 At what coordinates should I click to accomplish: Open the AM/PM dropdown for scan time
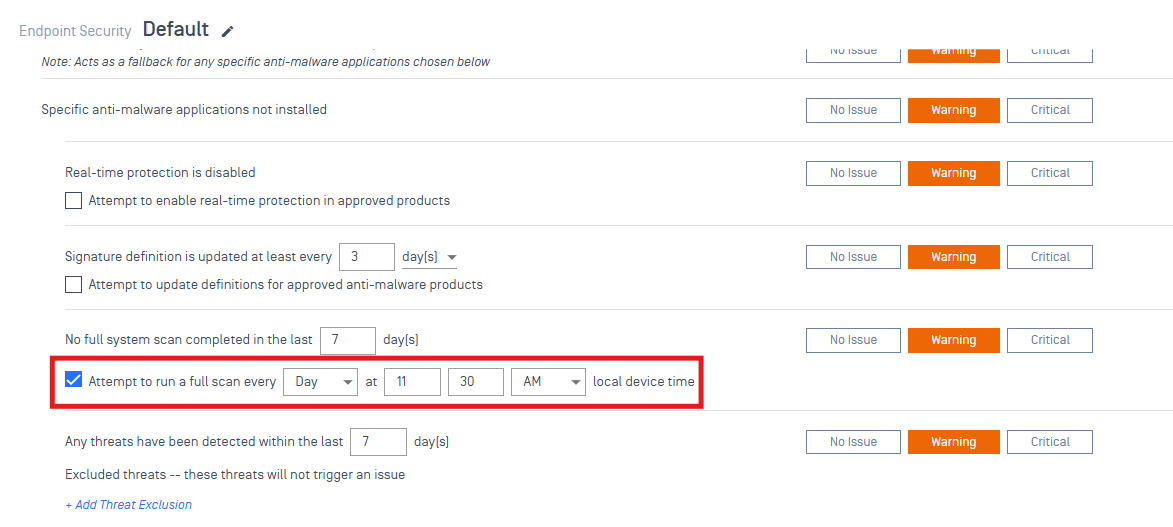547,381
